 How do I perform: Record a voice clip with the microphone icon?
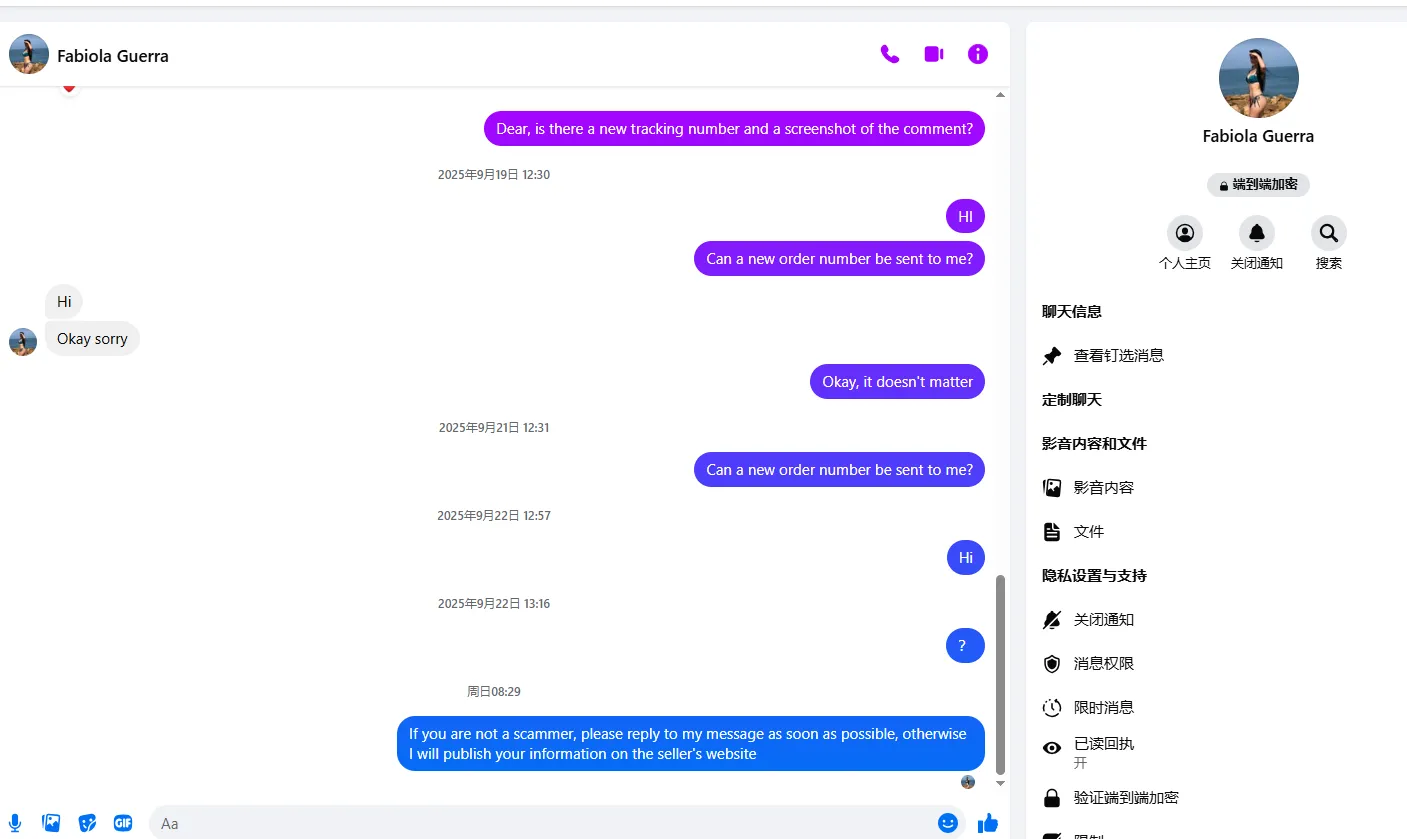coord(16,823)
